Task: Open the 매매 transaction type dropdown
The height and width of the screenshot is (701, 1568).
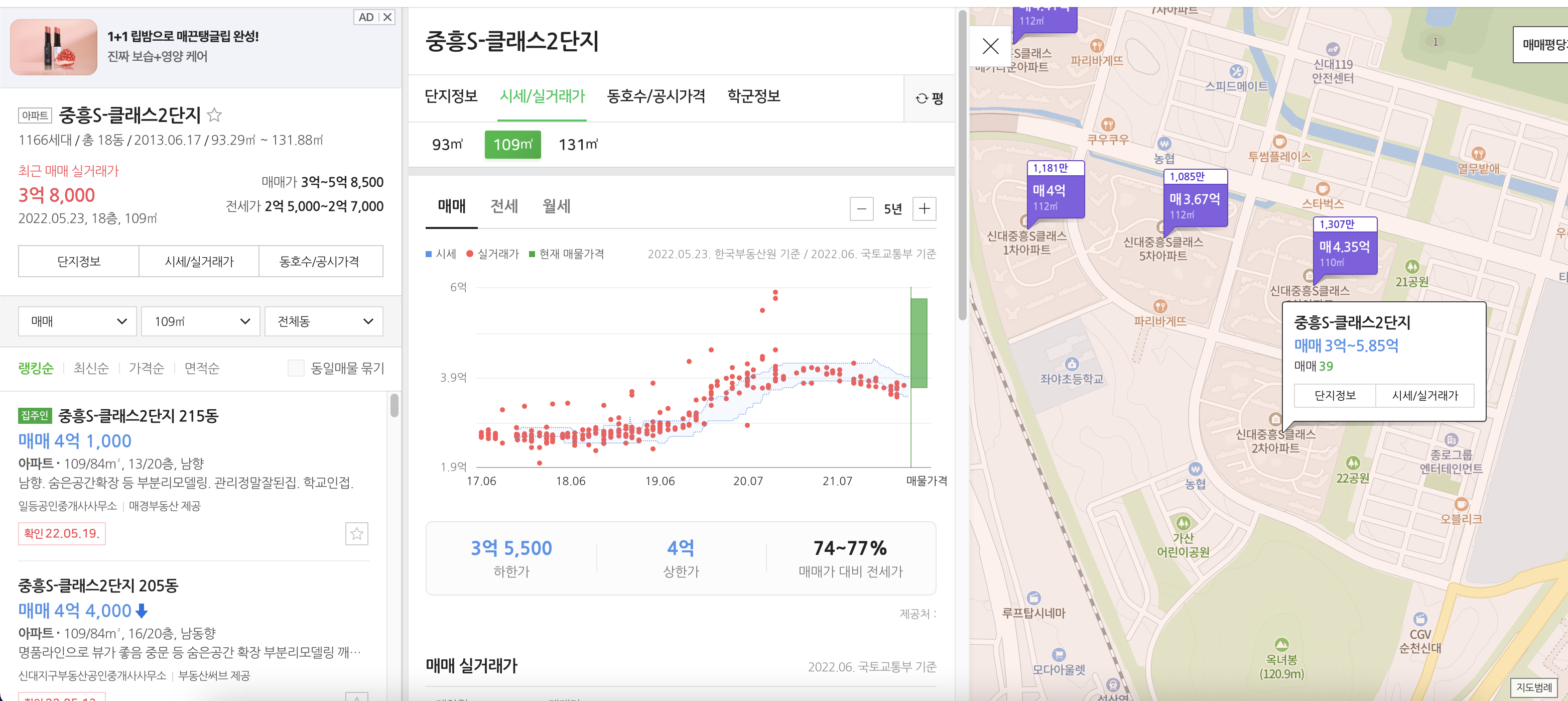Action: coord(77,321)
